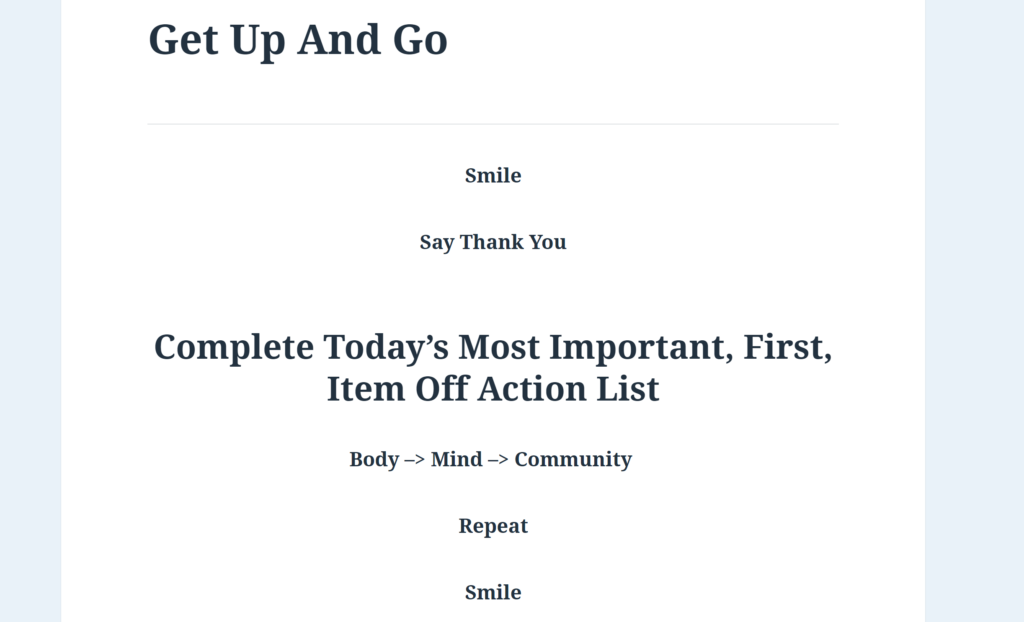Click the arrow between Mind and Community
The height and width of the screenshot is (622, 1024).
click(x=498, y=460)
